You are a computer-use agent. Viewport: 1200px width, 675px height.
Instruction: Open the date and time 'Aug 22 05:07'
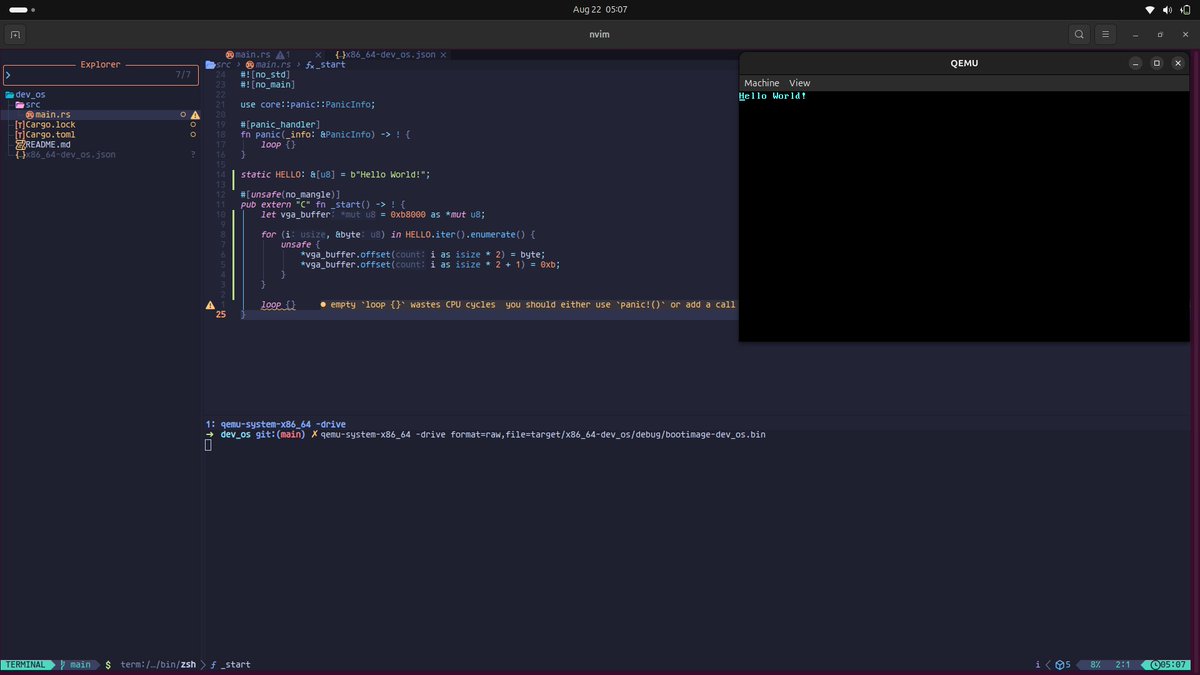pos(599,9)
